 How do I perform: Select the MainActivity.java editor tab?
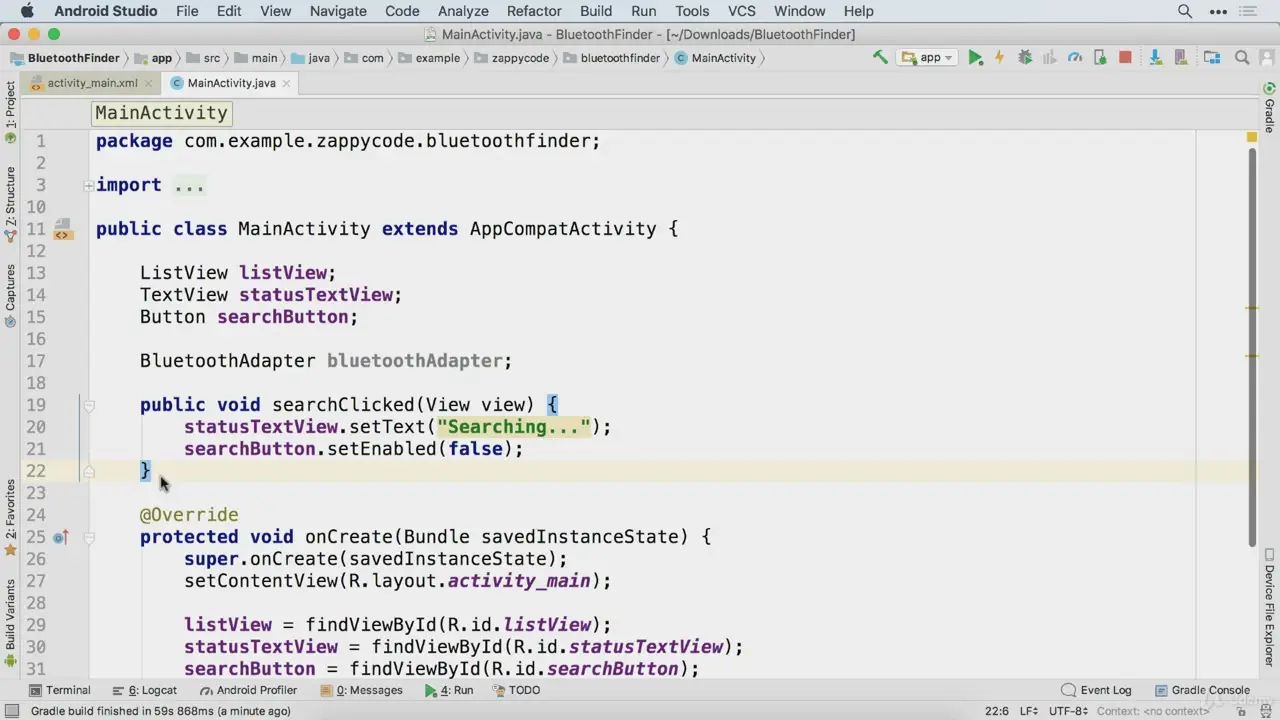(x=231, y=83)
